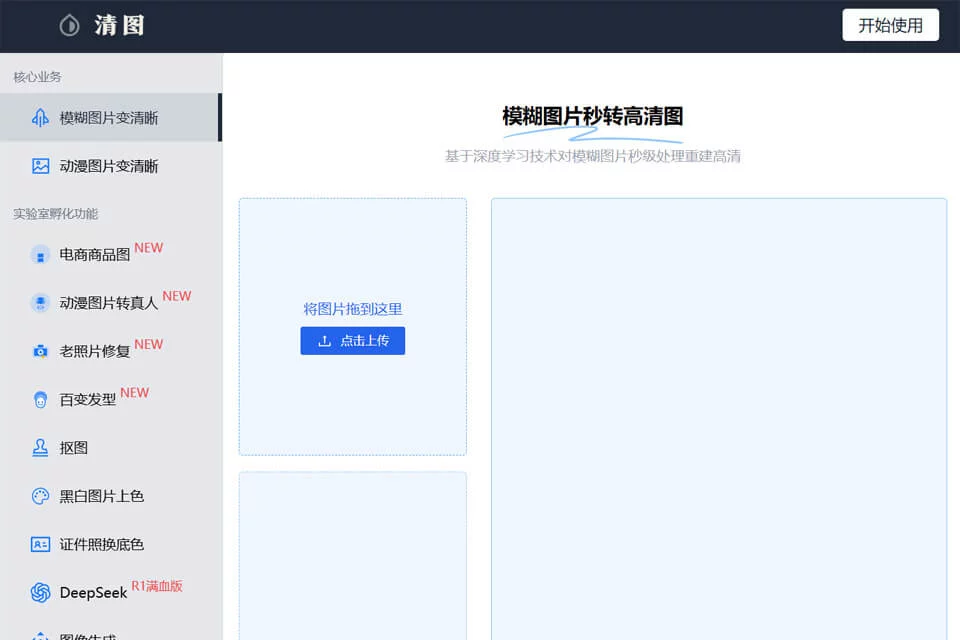The height and width of the screenshot is (640, 960).
Task: Open 黑白图片上色 tool
Action: [111, 496]
